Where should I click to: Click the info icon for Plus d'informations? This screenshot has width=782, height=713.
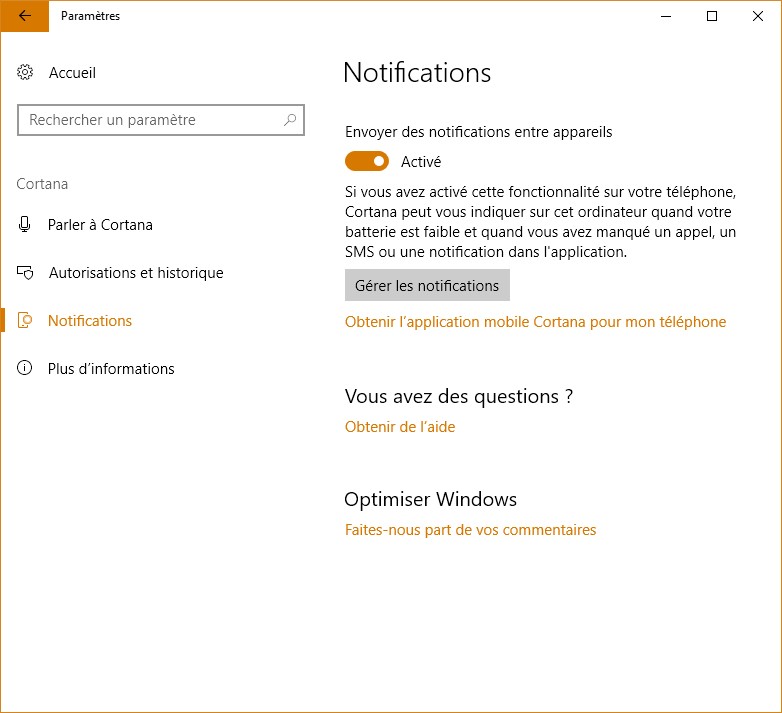(26, 369)
